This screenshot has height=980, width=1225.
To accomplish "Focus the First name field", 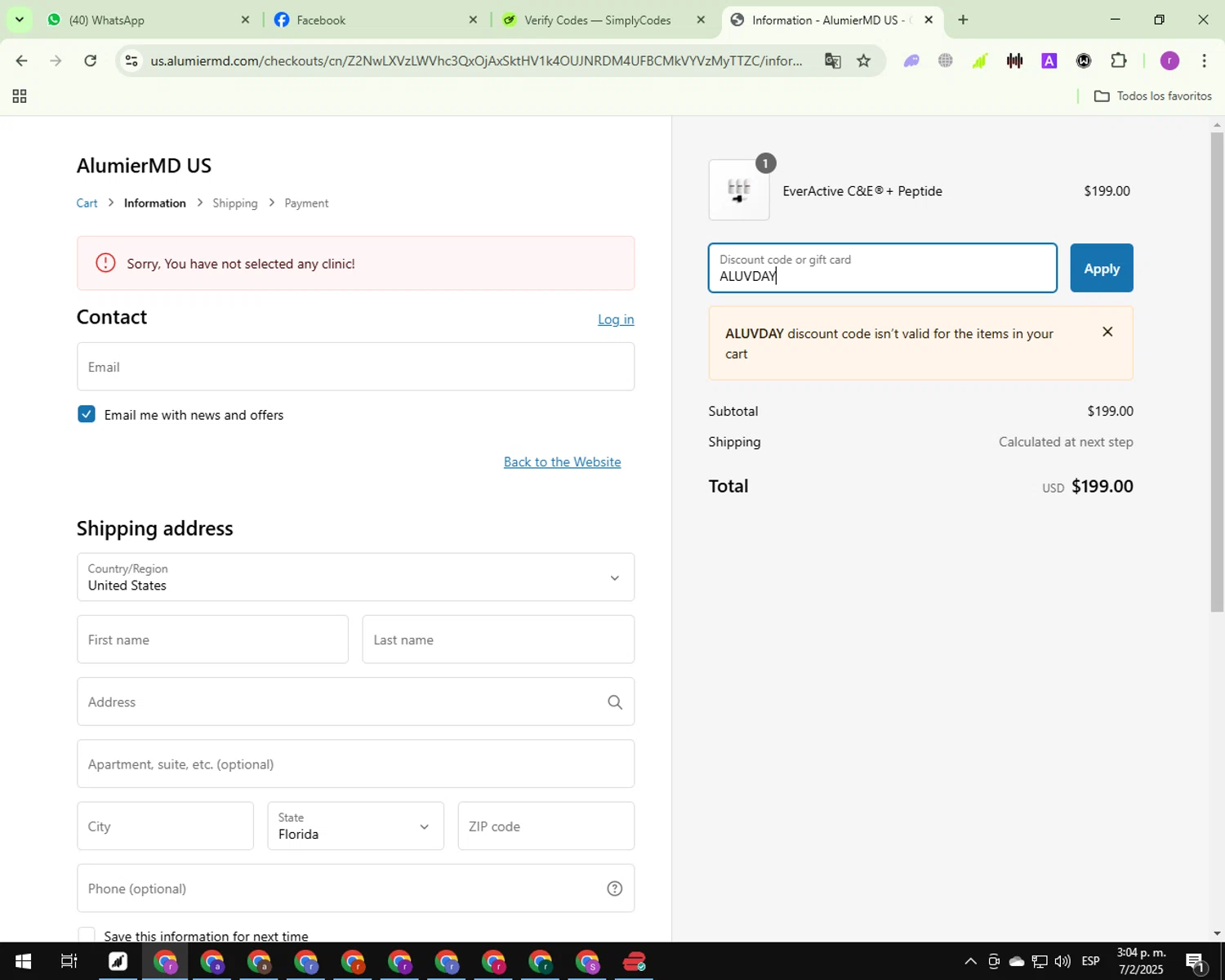I will (212, 639).
